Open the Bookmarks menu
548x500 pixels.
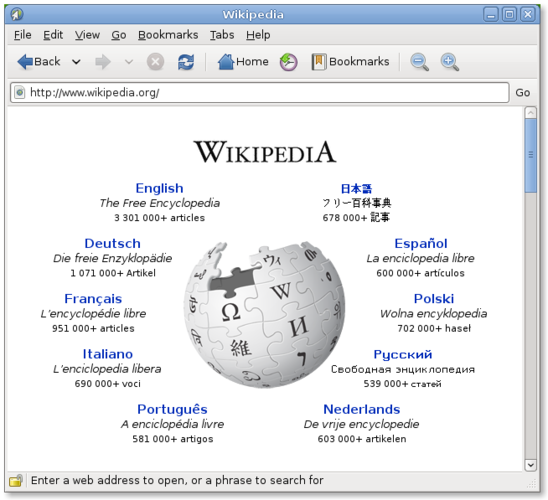pos(168,35)
